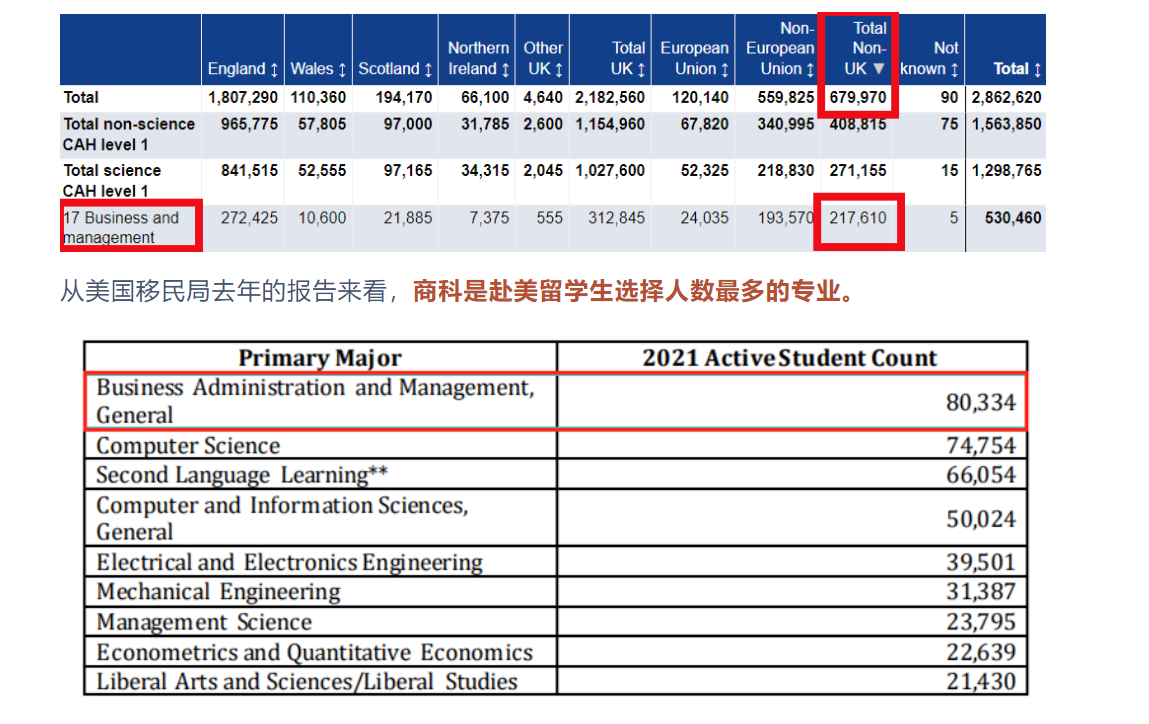Sort the Northern Ireland column
Image resolution: width=1149 pixels, height=724 pixels.
505,69
